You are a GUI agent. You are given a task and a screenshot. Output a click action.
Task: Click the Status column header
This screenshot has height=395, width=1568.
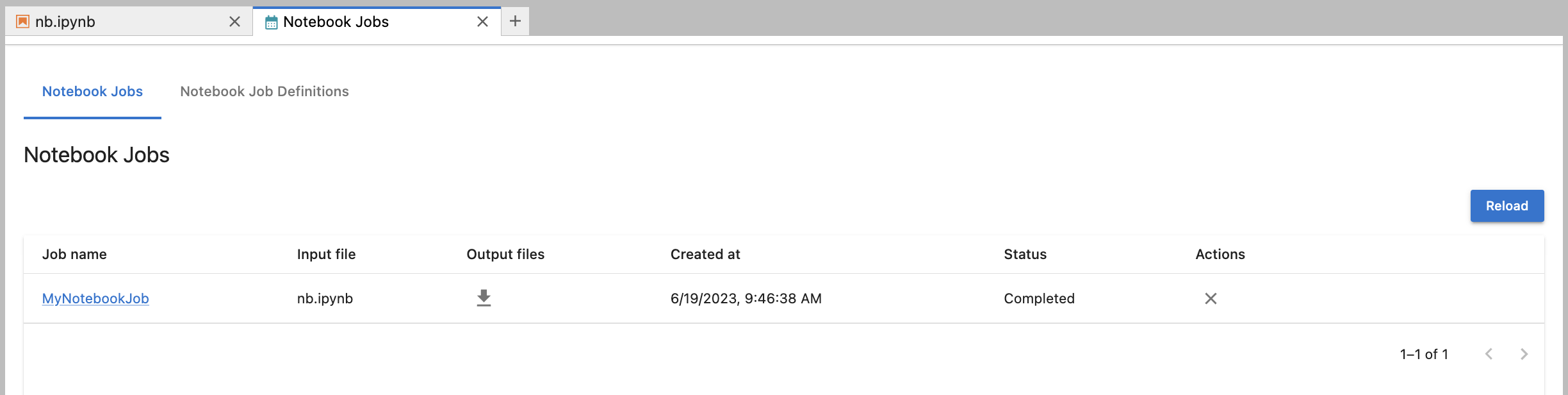point(1025,254)
